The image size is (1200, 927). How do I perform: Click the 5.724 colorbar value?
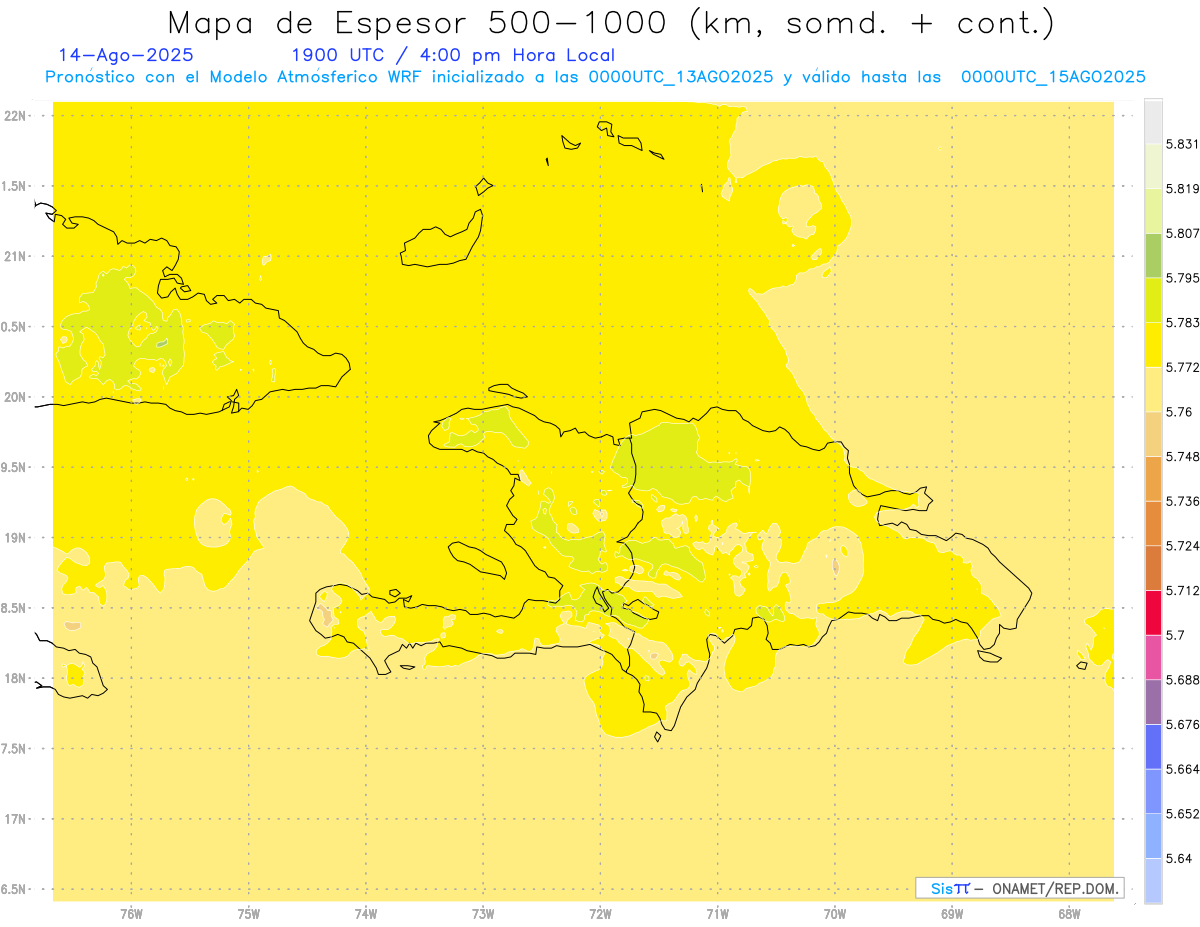1183,546
